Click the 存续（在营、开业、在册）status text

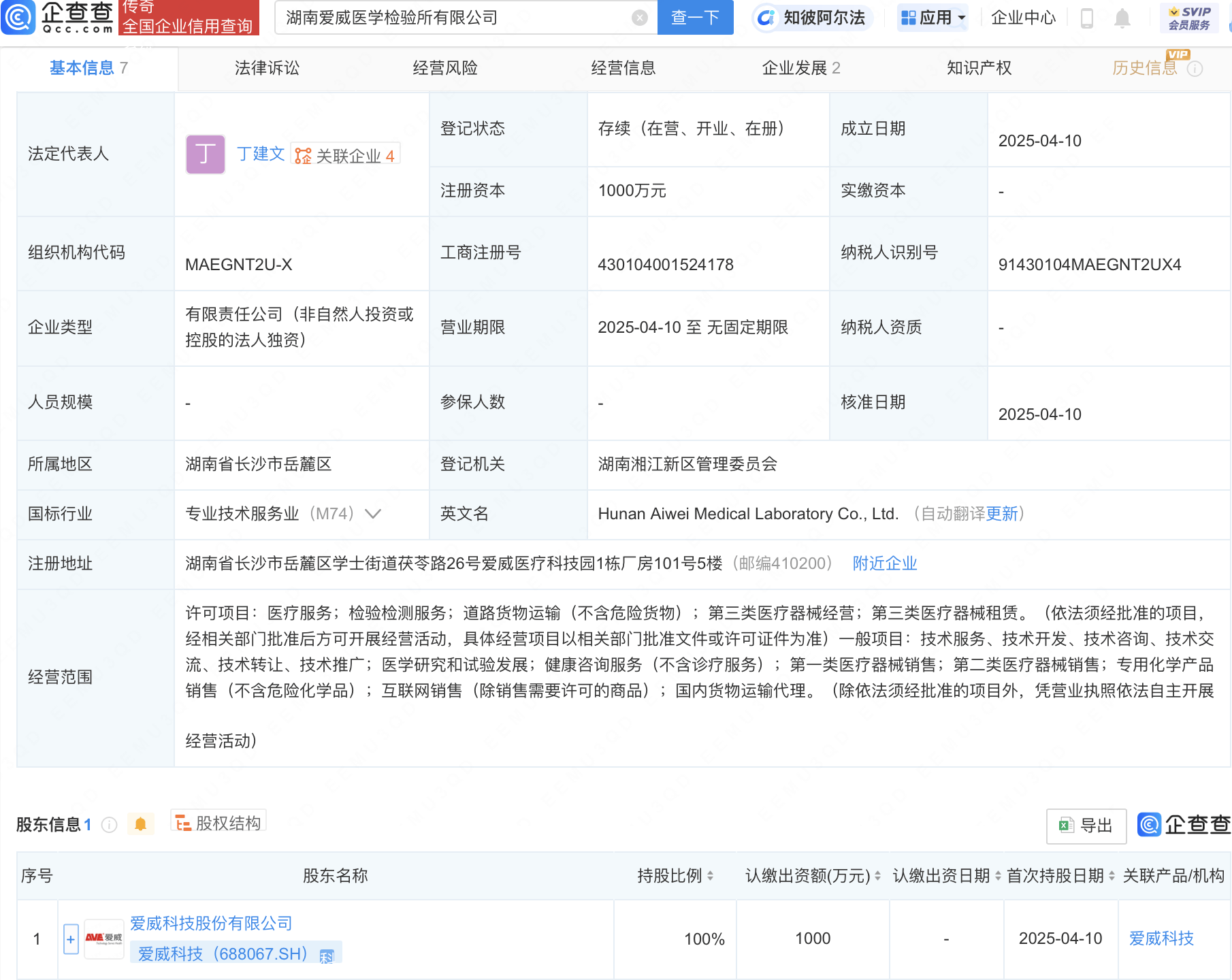coord(691,129)
